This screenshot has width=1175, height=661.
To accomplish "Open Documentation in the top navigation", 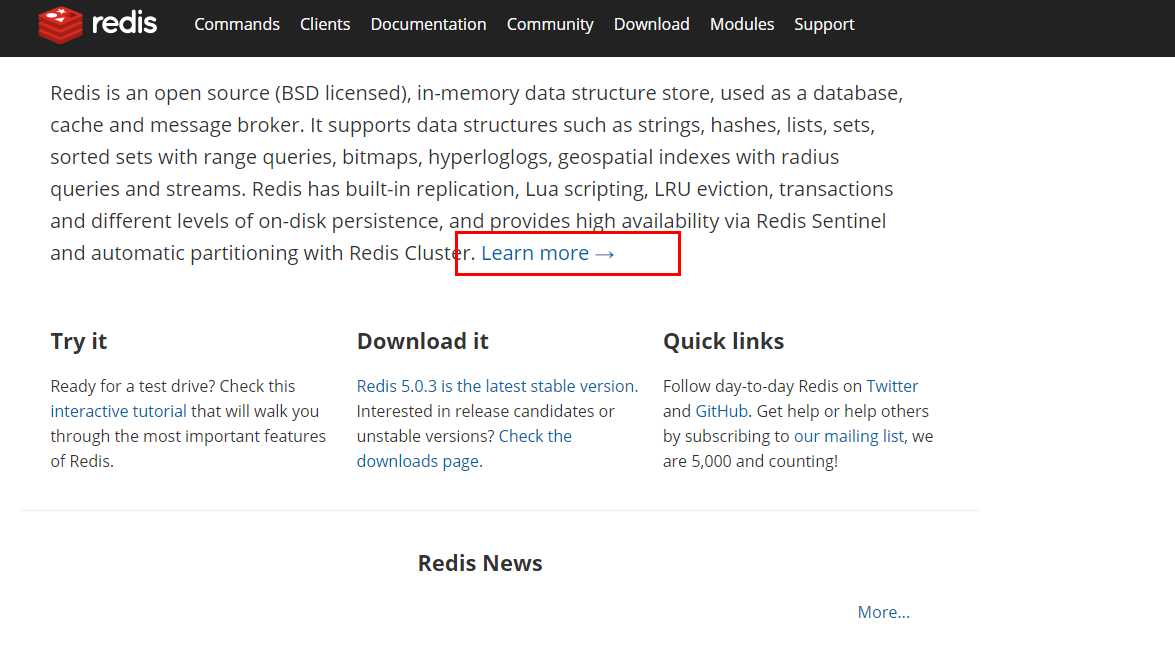I will pos(428,24).
